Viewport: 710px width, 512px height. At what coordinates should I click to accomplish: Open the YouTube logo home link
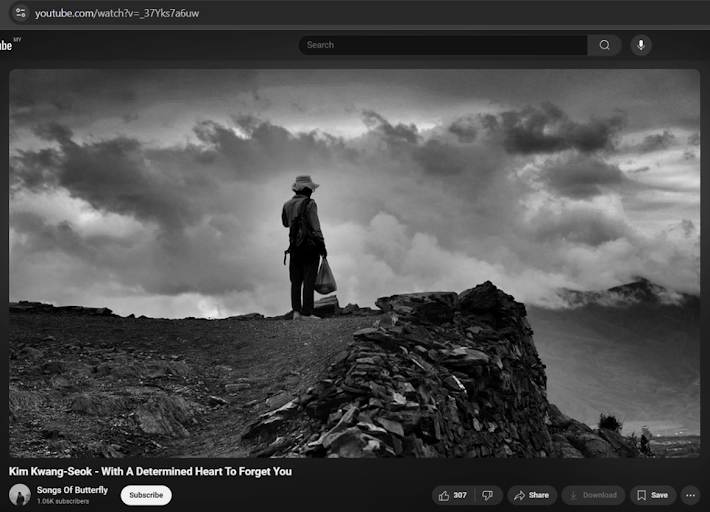pyautogui.click(x=6, y=45)
